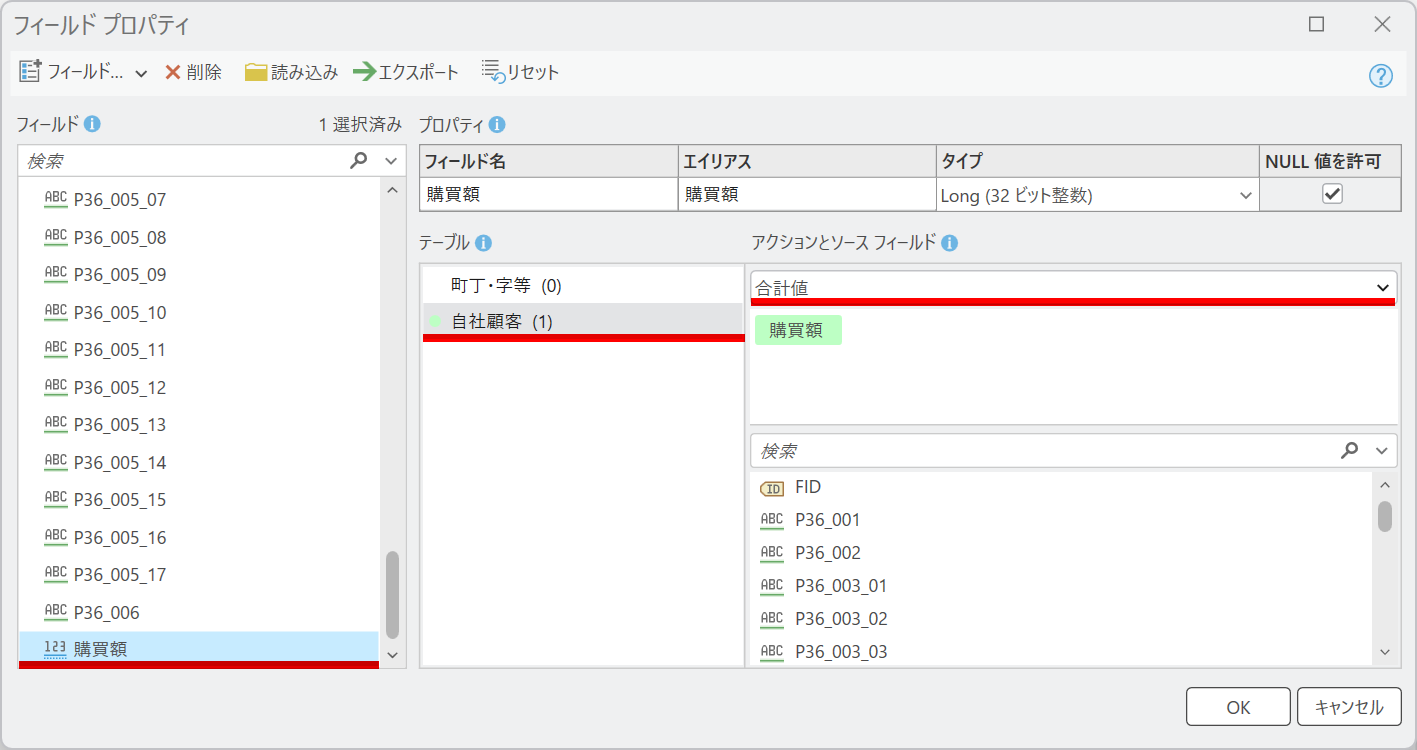This screenshot has height=750, width=1417.
Task: Click the info icon beside アクションとソース フィールド
Action: pos(949,243)
